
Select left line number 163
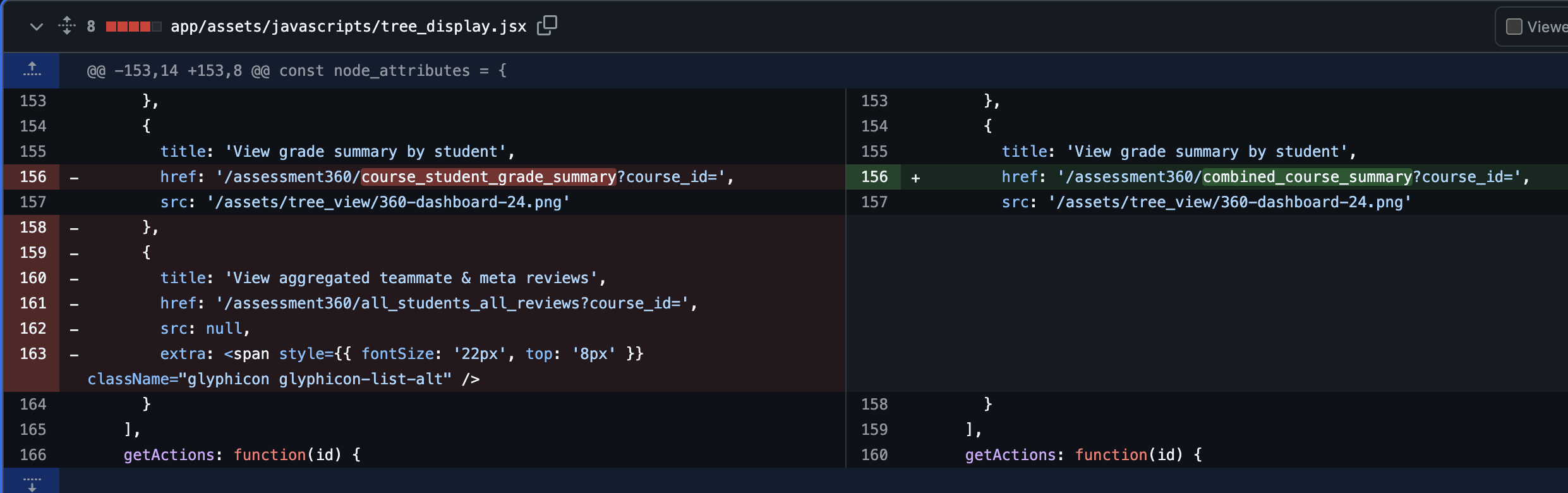pos(33,354)
